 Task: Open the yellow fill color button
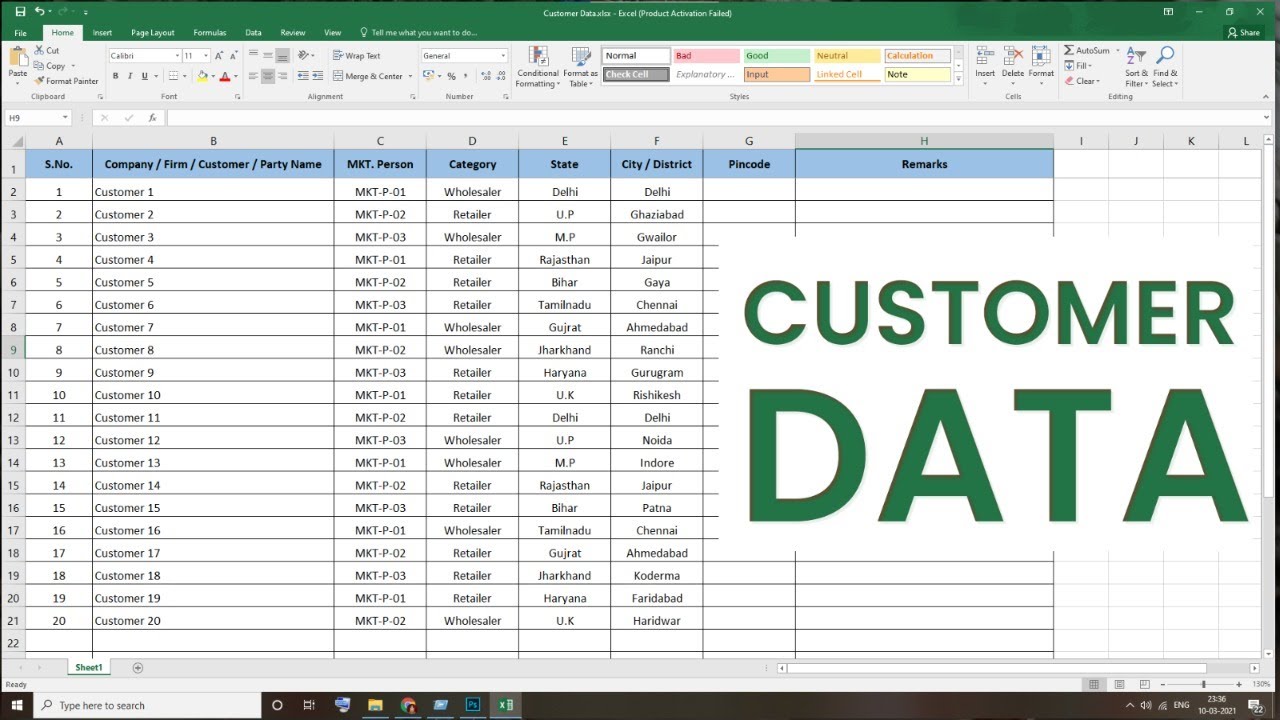tap(202, 76)
